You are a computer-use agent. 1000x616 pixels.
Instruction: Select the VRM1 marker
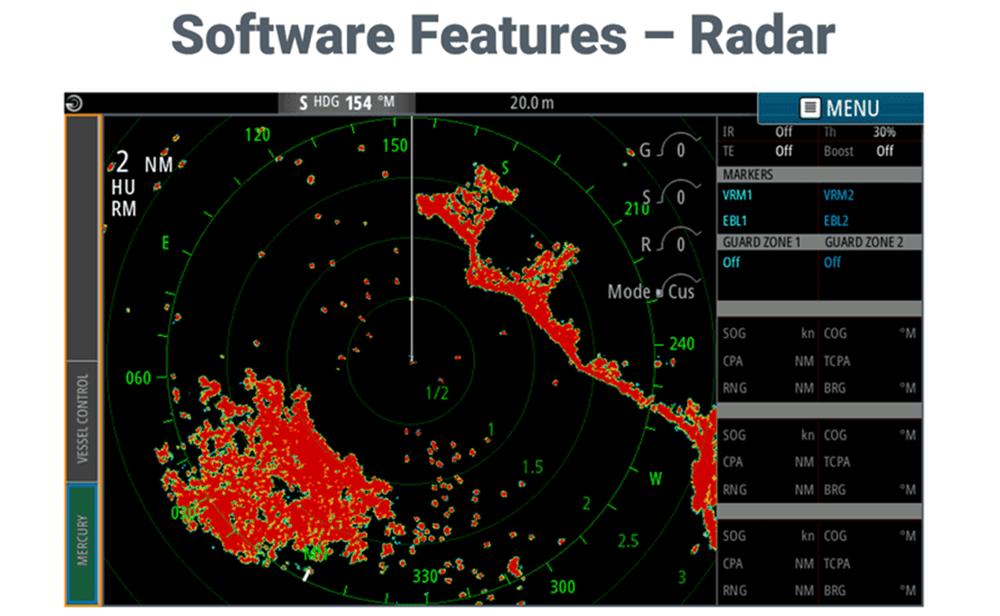737,195
